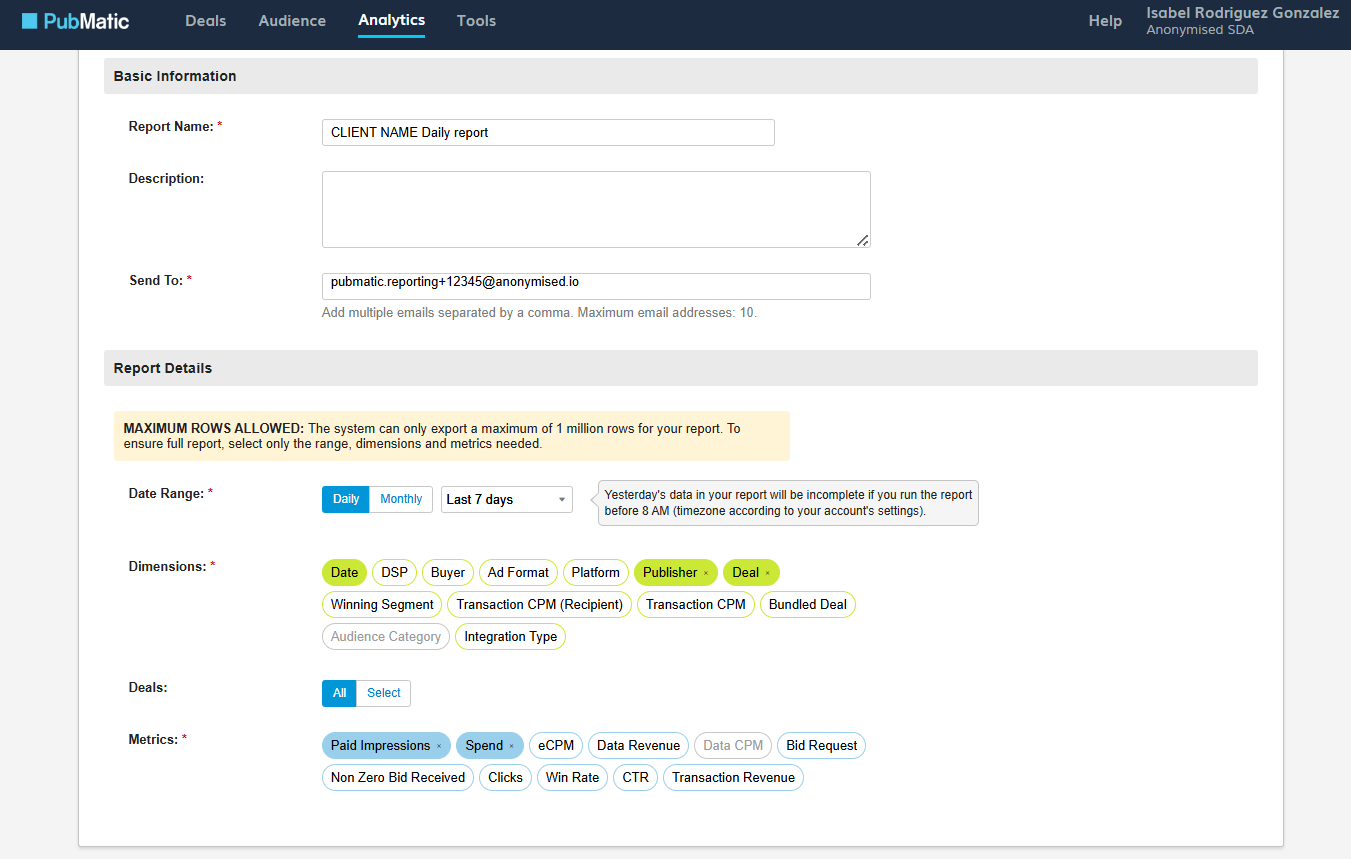Remove the Deal dimension via its x
The height and width of the screenshot is (859, 1351).
[x=768, y=573]
